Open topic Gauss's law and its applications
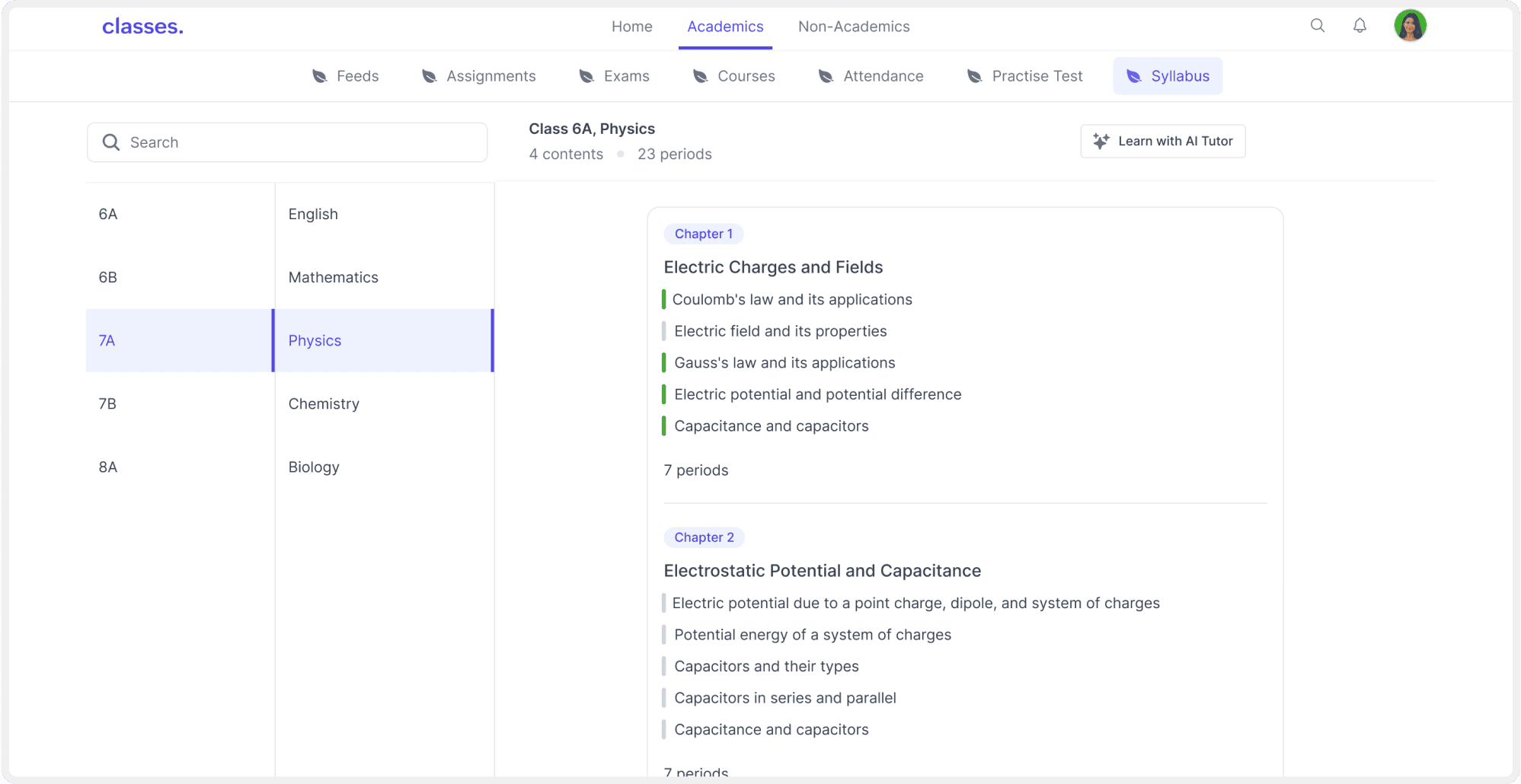The image size is (1521, 784). click(784, 363)
